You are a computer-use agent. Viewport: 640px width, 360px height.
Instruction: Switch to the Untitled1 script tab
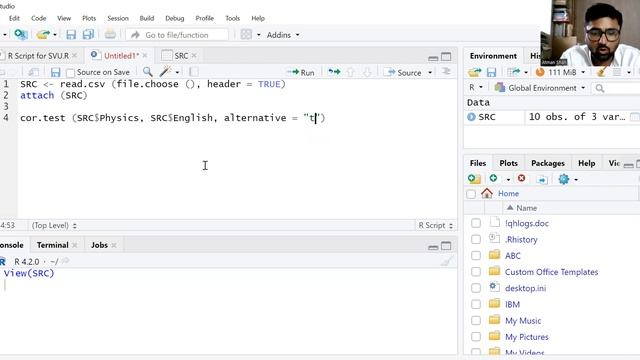click(x=121, y=56)
